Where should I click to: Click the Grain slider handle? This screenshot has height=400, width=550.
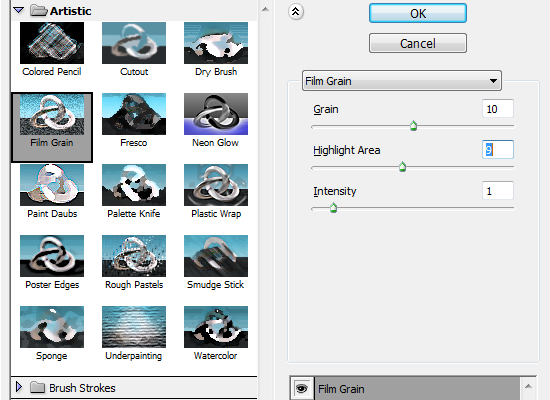click(414, 126)
